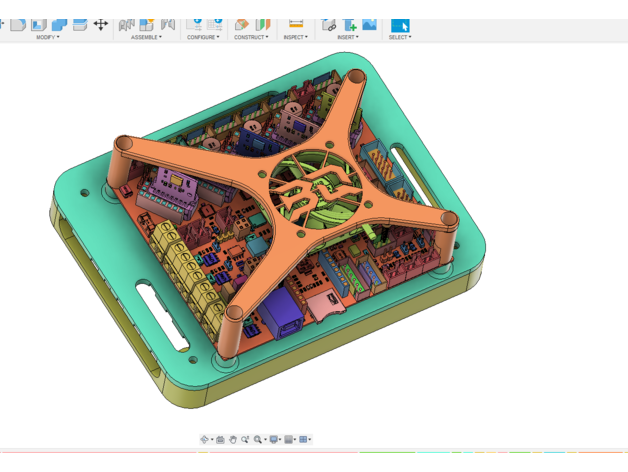Click the Joint tool in Assemble group
Screen dimensions: 628x472
[147, 24]
